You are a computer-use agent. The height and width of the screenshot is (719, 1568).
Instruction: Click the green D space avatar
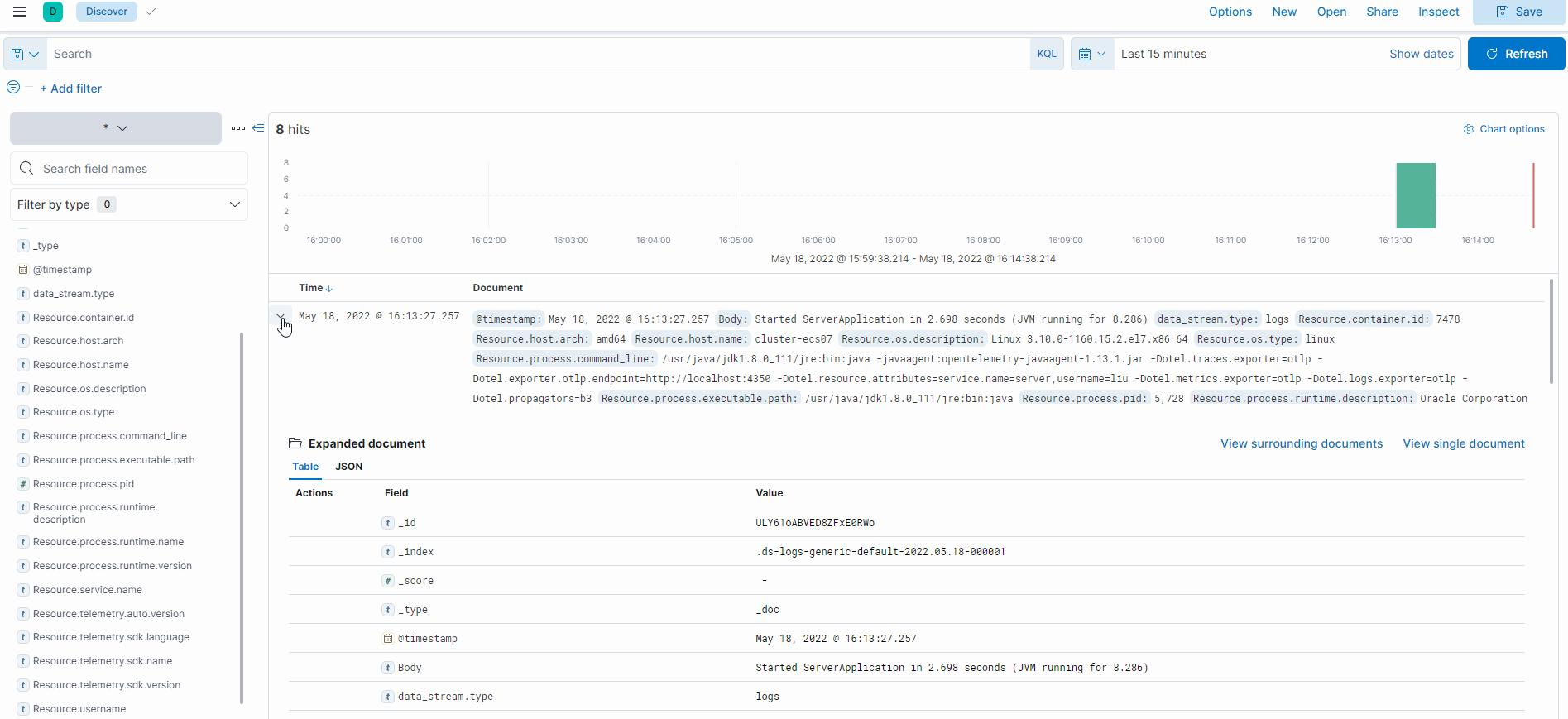53,12
